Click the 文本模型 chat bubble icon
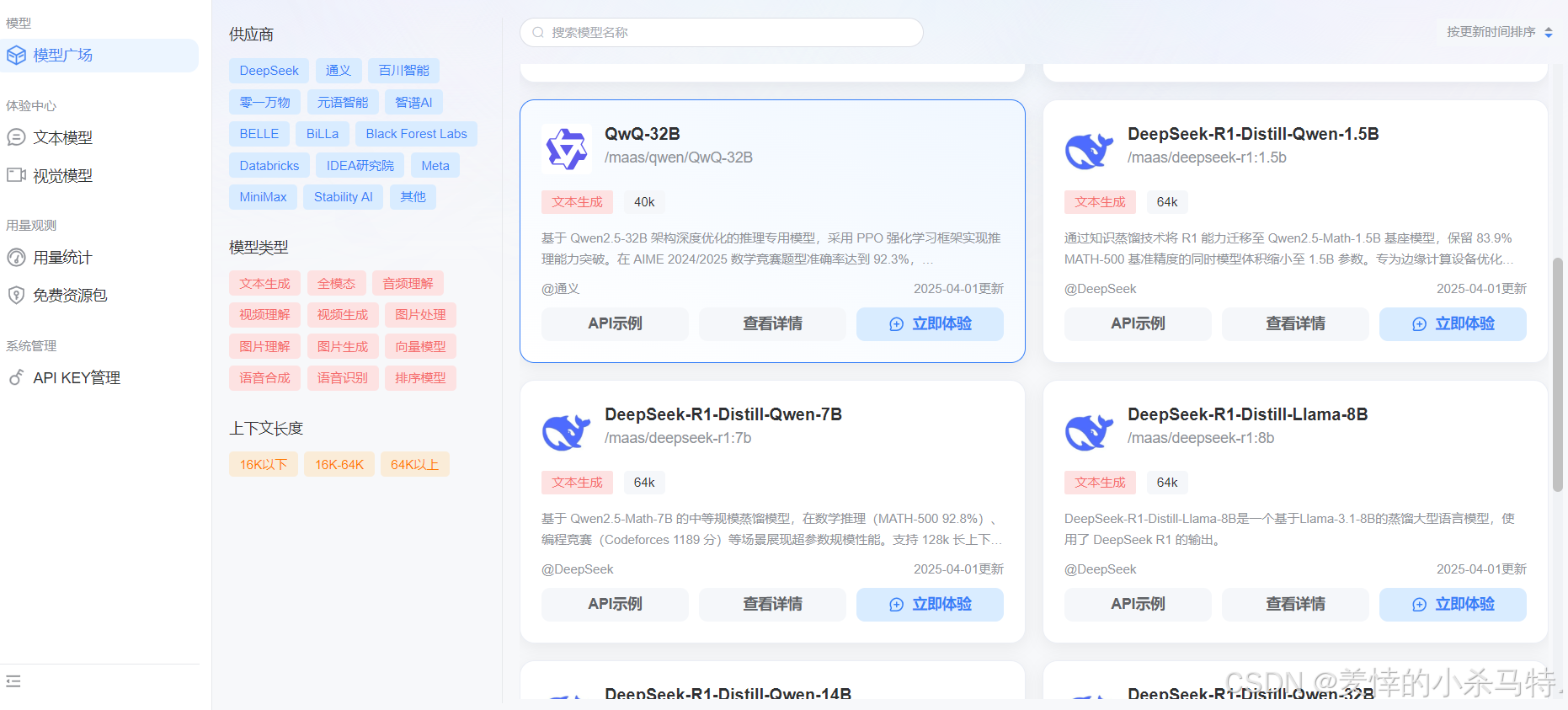Screen dimensions: 1568x710 point(16,137)
